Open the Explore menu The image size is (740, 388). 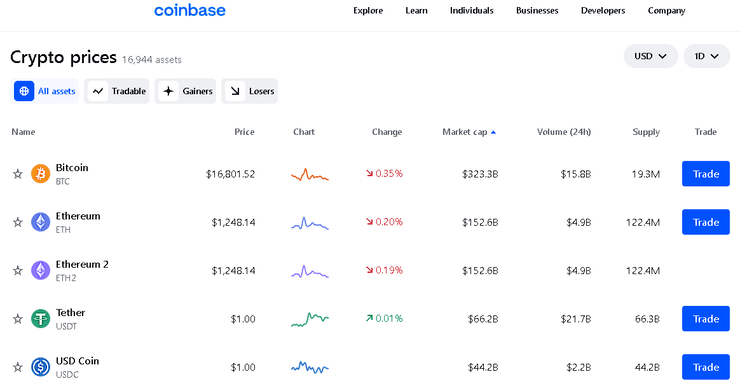coord(368,10)
